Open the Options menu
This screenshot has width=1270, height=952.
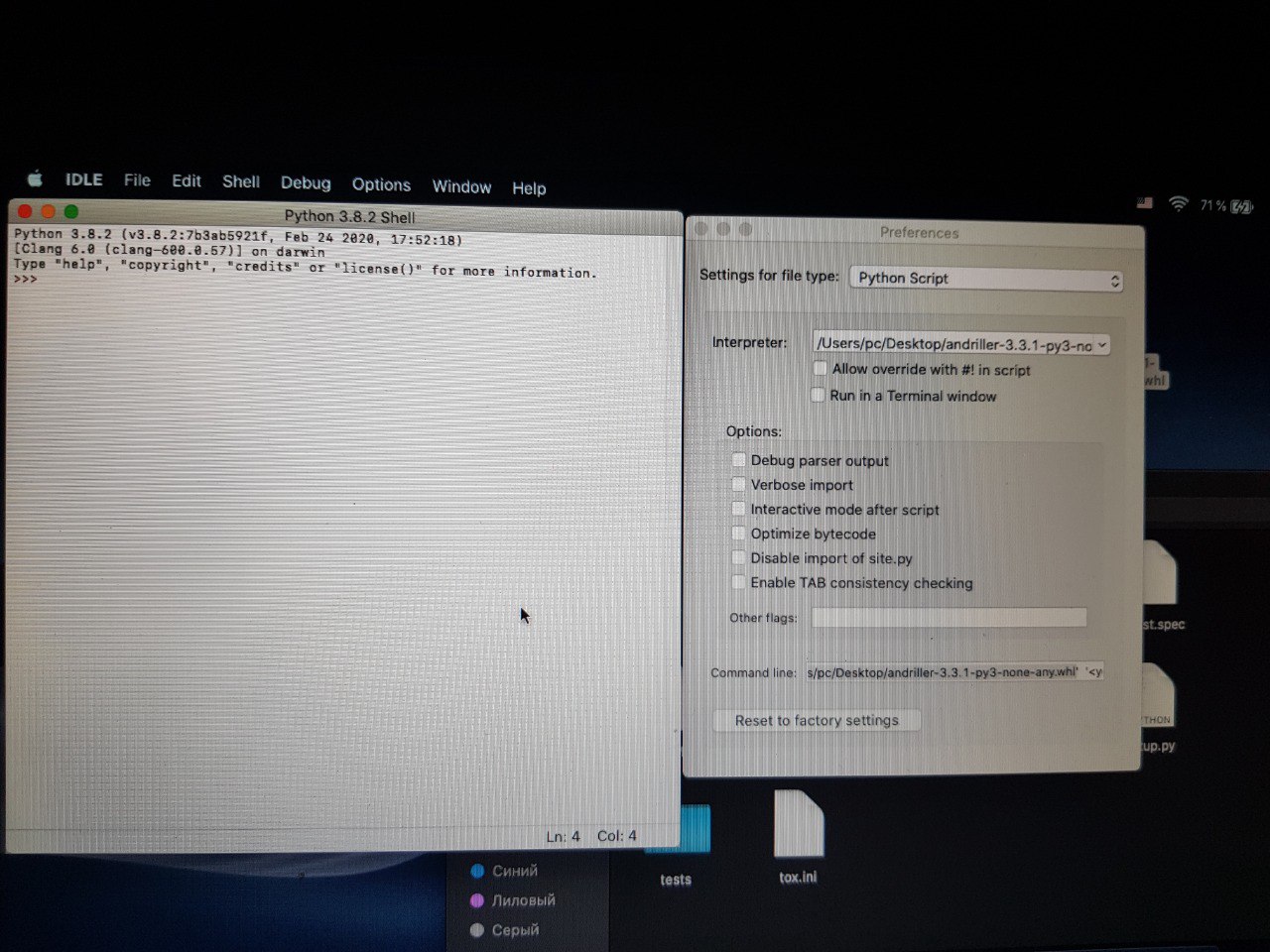381,184
